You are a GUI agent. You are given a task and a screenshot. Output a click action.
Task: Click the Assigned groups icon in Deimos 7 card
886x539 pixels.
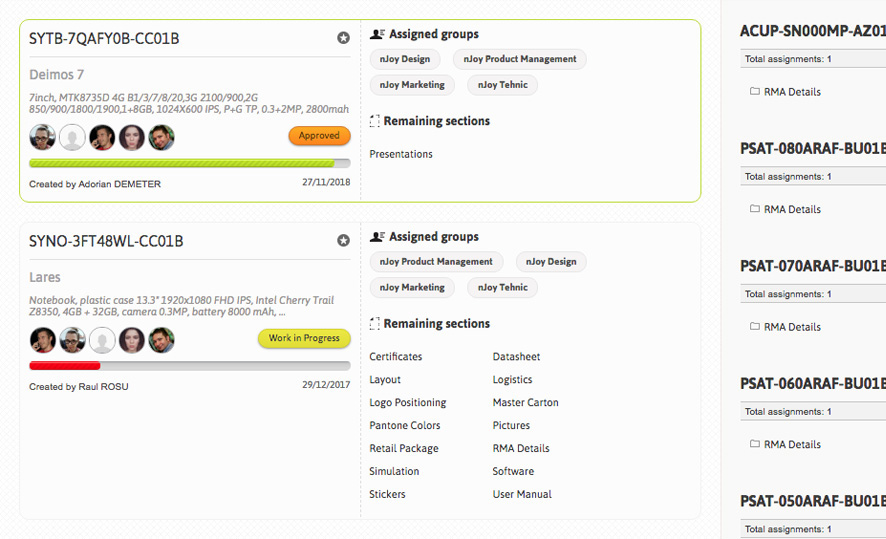tap(377, 34)
